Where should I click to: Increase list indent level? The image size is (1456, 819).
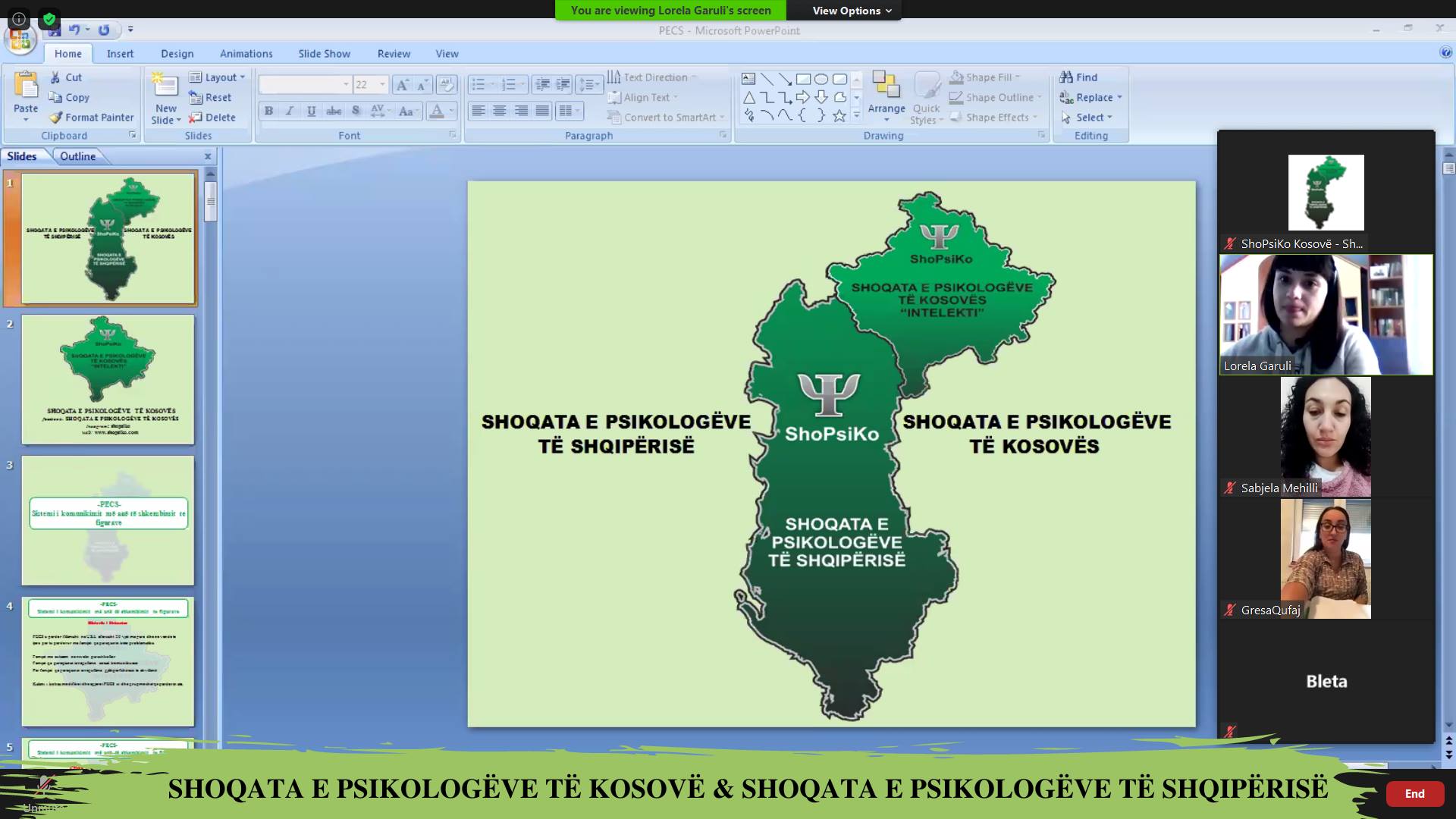tap(563, 84)
